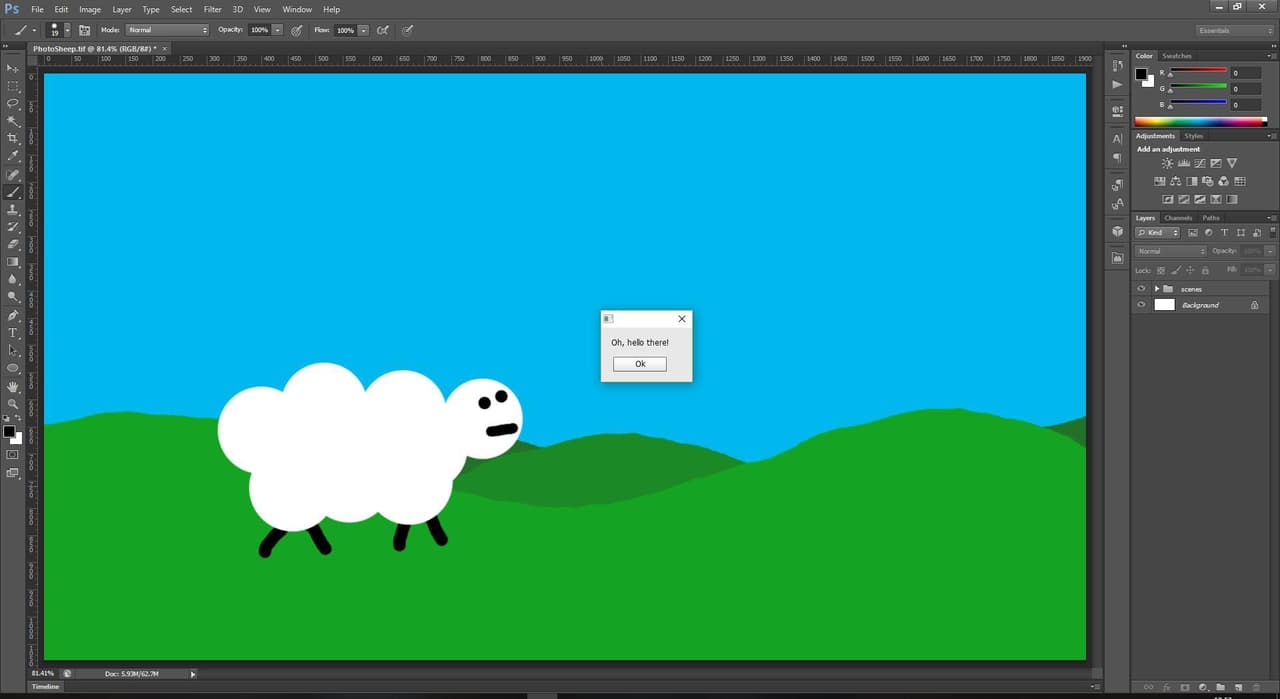
Task: Select the Zoom tool
Action: [13, 403]
